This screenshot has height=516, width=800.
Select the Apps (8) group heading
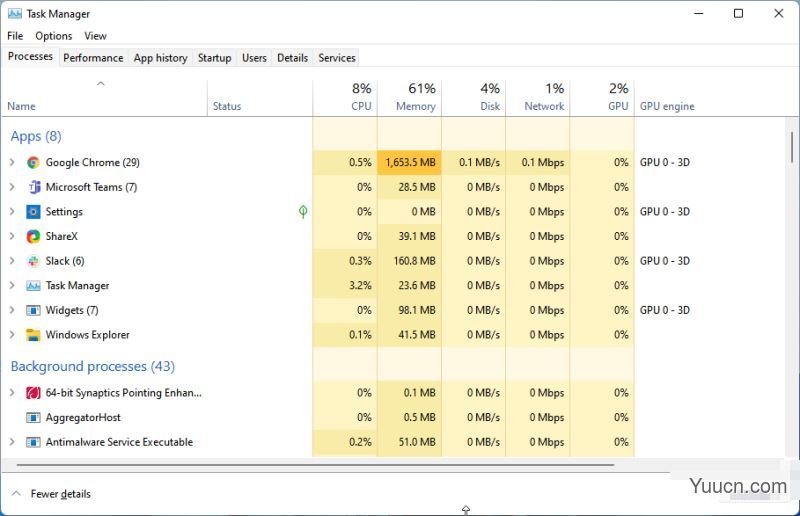36,136
